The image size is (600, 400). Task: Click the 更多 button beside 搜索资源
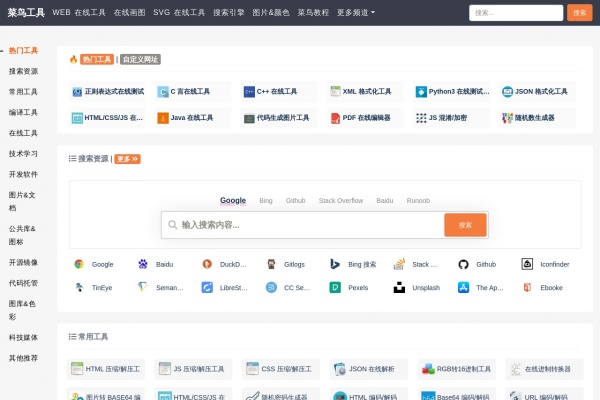128,158
